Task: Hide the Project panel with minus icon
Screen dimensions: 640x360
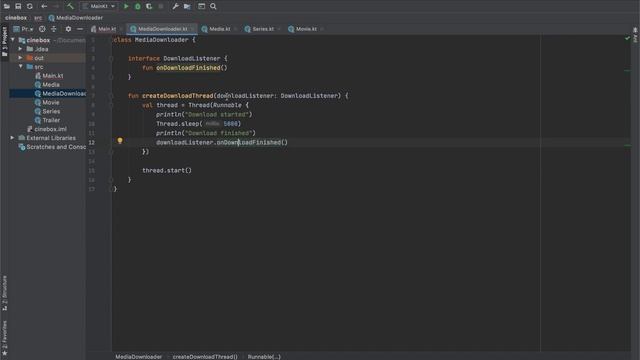Action: [x=80, y=29]
